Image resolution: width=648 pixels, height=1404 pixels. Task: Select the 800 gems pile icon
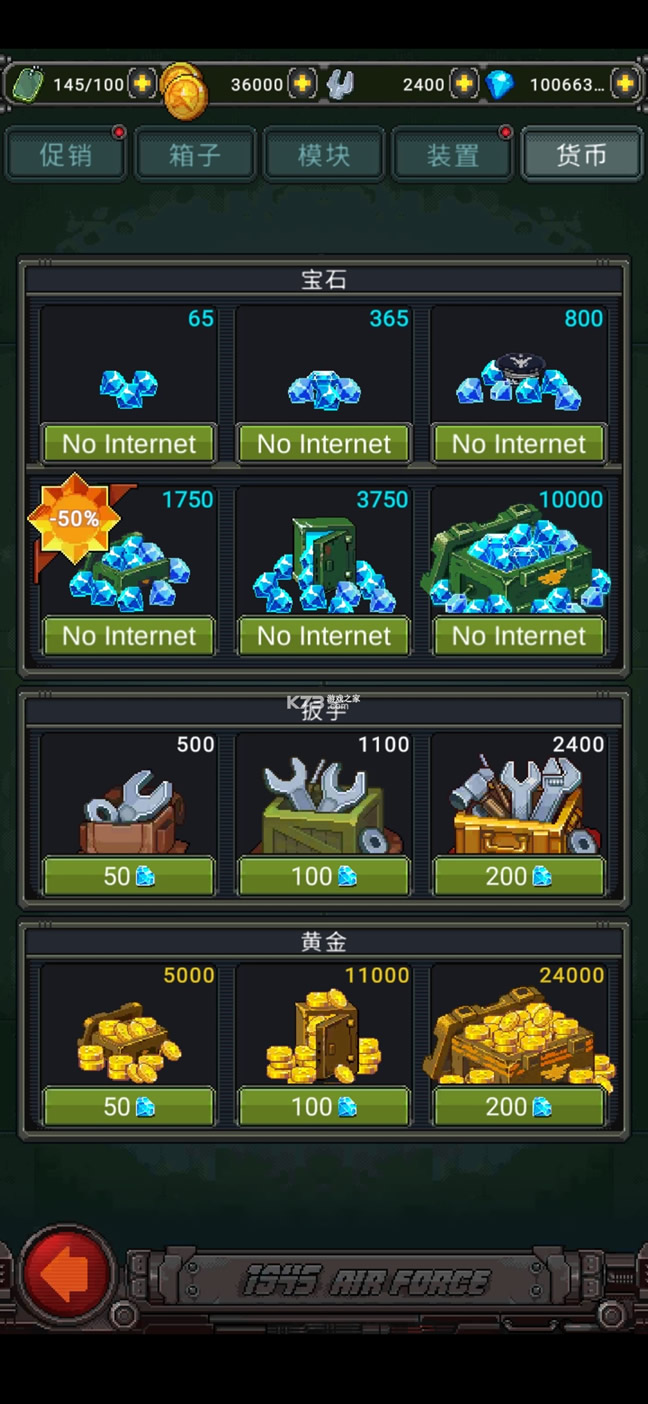tap(519, 380)
